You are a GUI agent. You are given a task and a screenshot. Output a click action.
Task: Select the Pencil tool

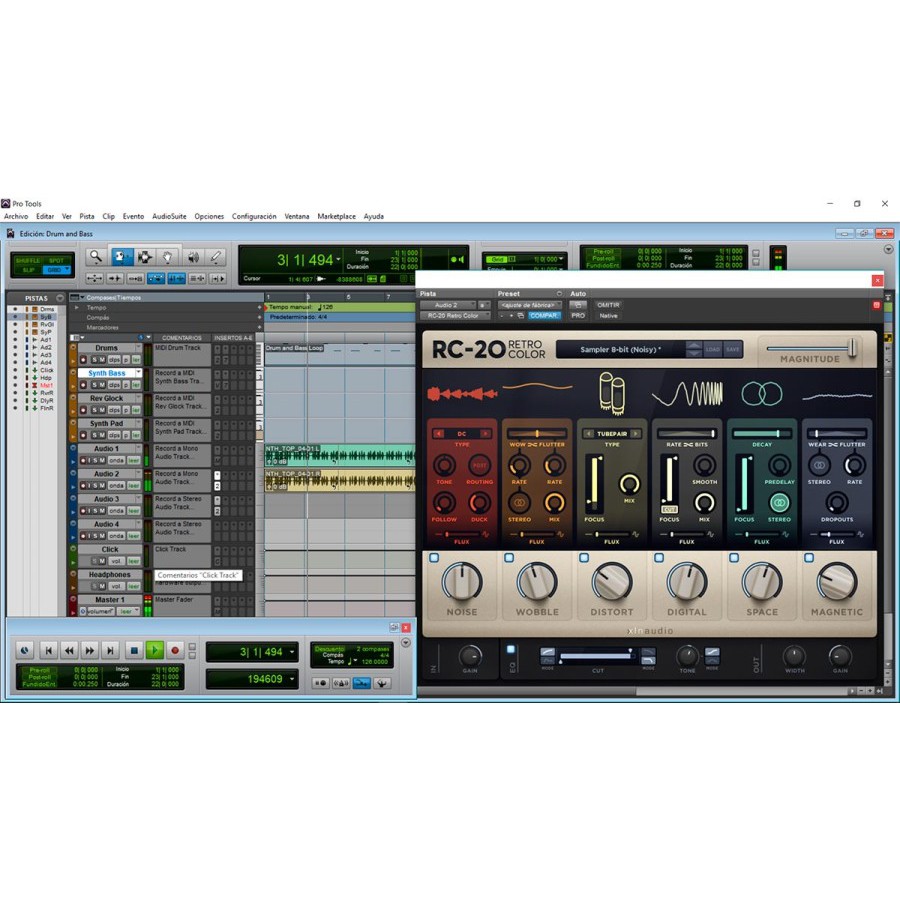tap(215, 257)
